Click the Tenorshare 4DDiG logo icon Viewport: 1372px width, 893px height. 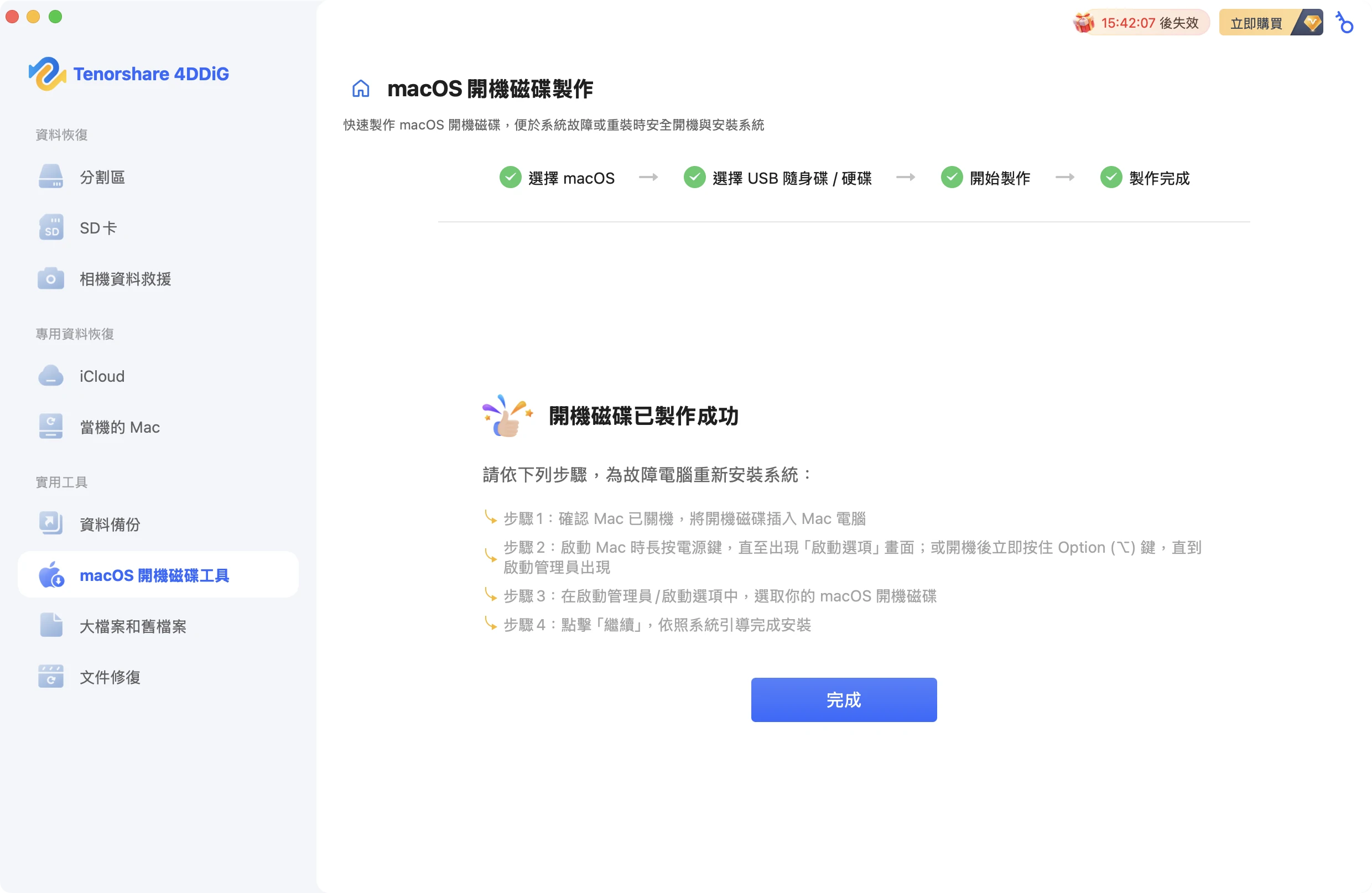[x=46, y=74]
